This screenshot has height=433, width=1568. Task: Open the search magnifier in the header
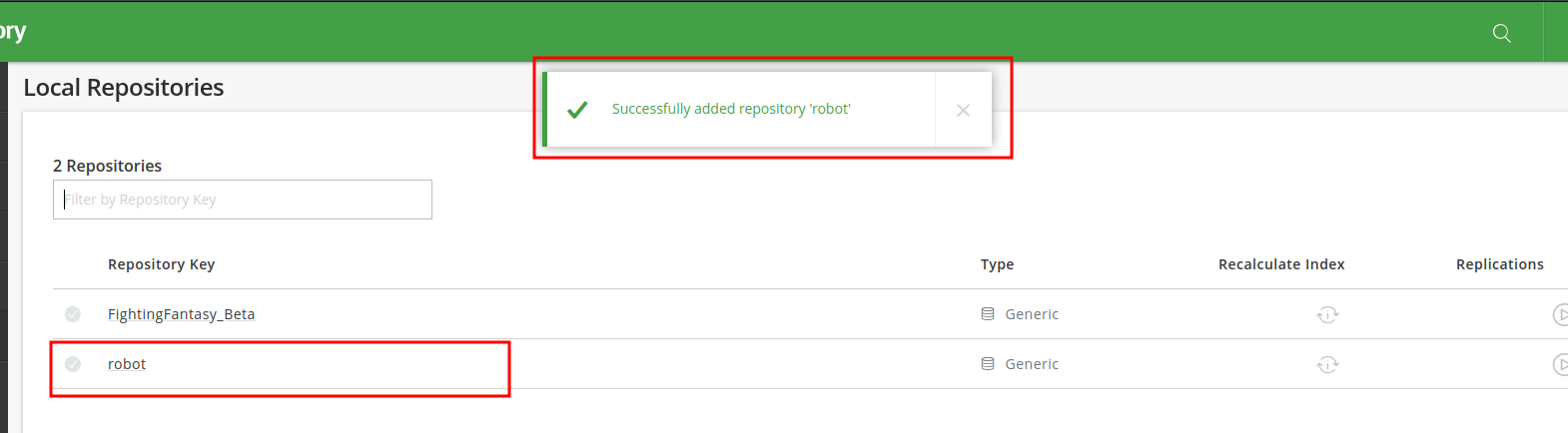click(1501, 33)
